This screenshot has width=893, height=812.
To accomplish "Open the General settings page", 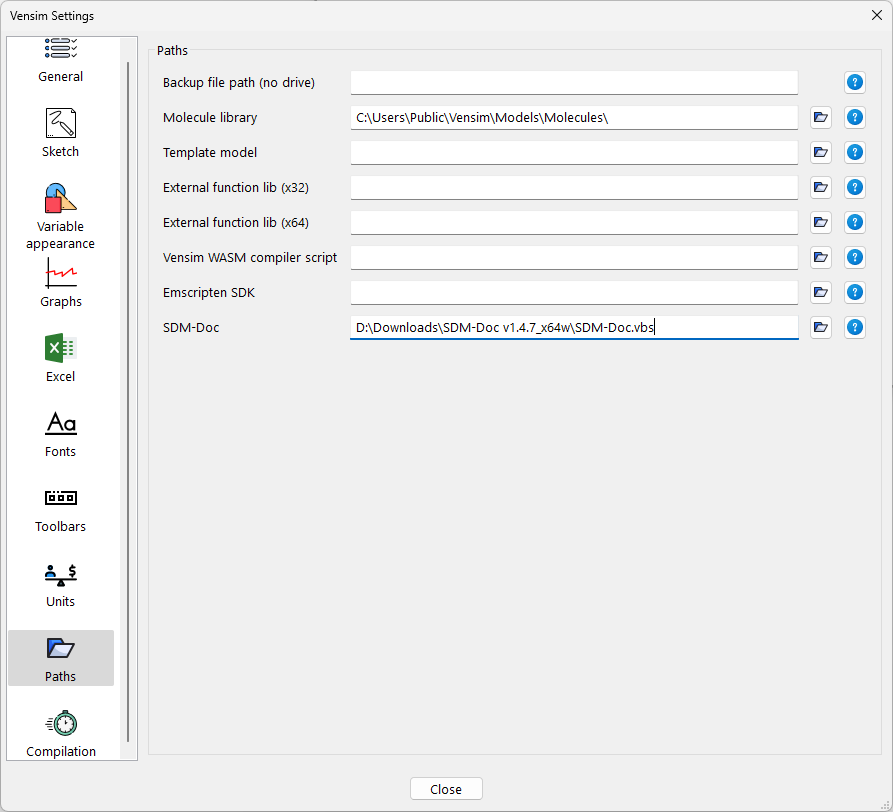I will click(x=60, y=60).
